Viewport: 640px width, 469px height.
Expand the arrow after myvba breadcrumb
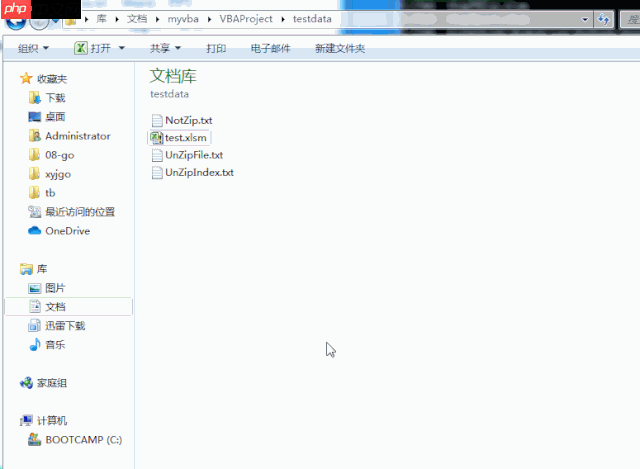(209, 19)
